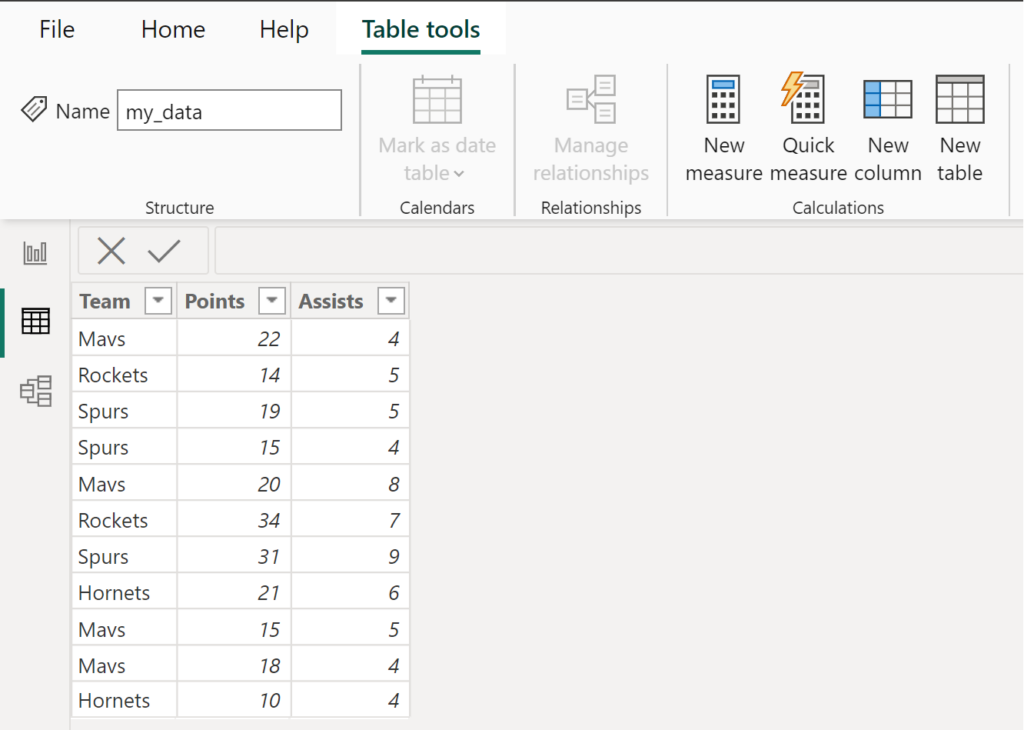This screenshot has height=730, width=1024.
Task: Select Data view in the left sidebar
Action: pos(35,321)
